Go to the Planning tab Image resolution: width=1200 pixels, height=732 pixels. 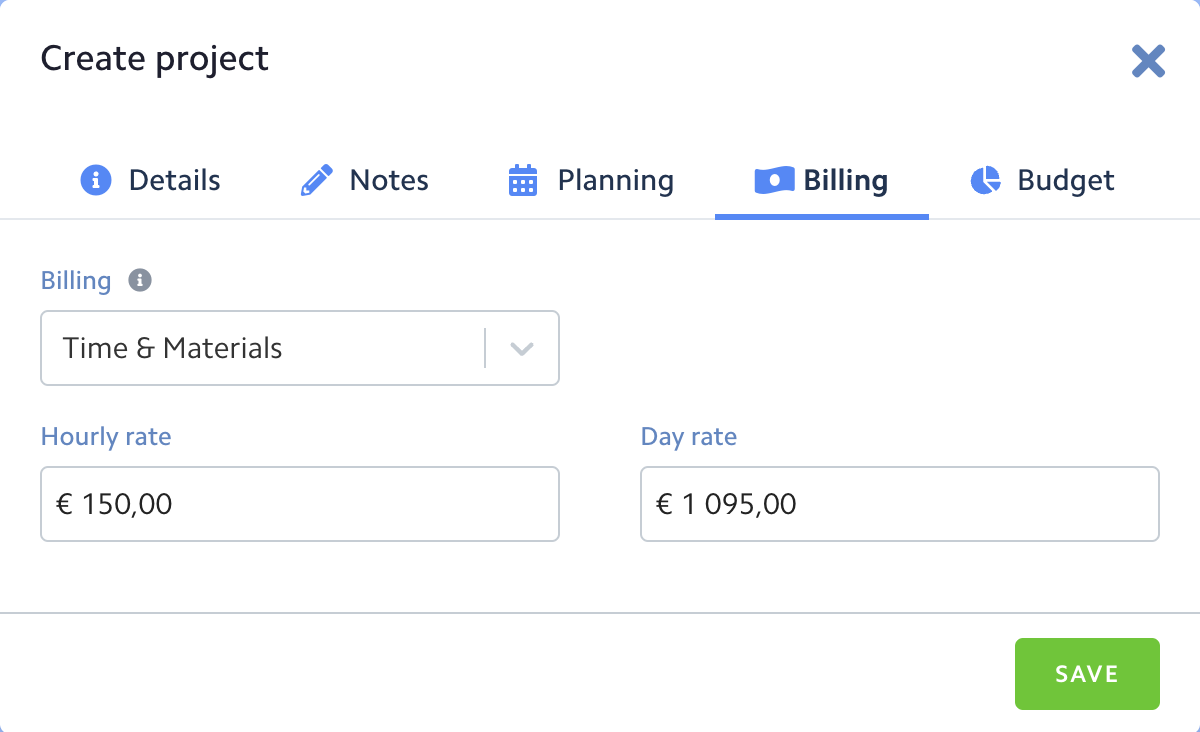pyautogui.click(x=615, y=181)
